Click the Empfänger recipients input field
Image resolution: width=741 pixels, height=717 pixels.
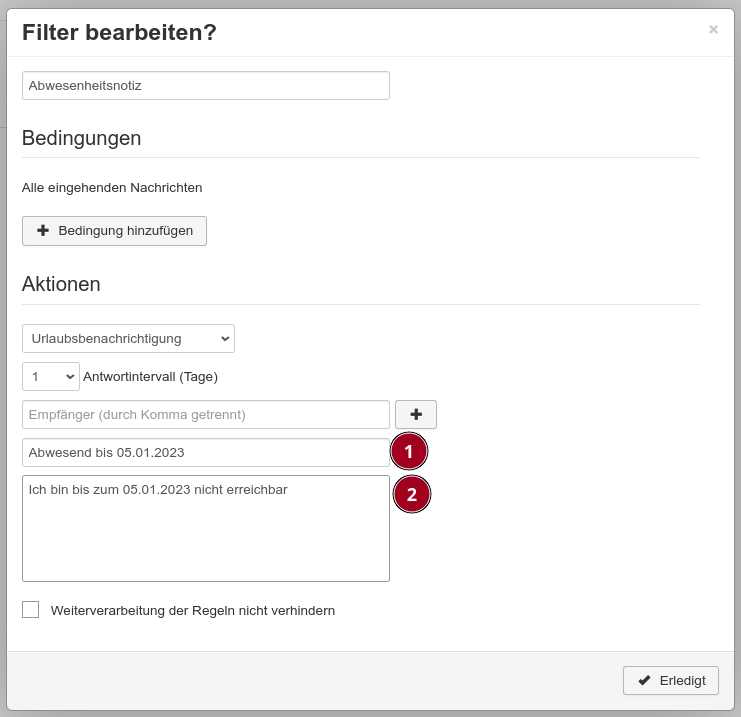tap(206, 415)
